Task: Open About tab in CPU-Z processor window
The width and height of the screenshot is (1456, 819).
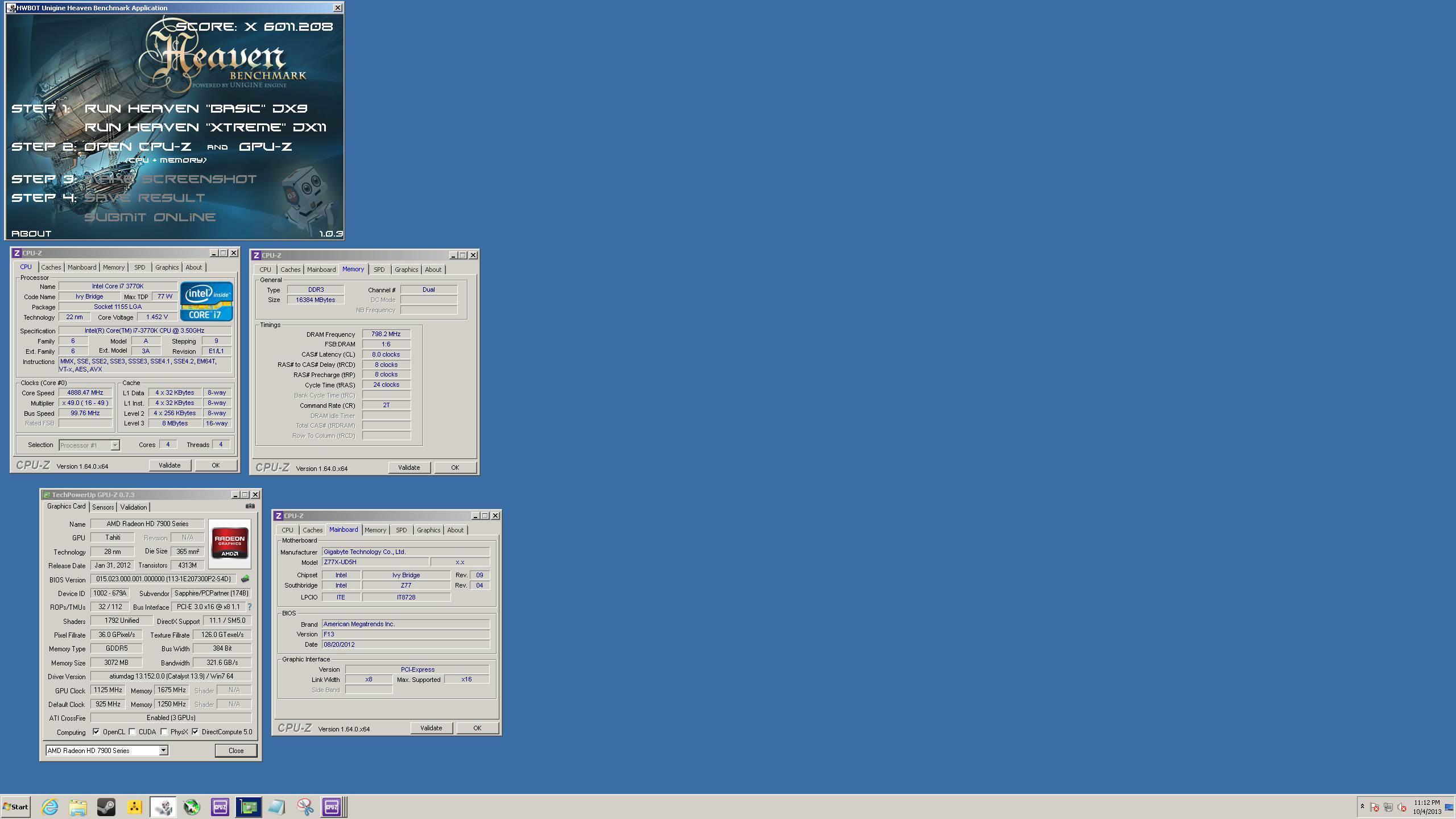Action: (194, 267)
